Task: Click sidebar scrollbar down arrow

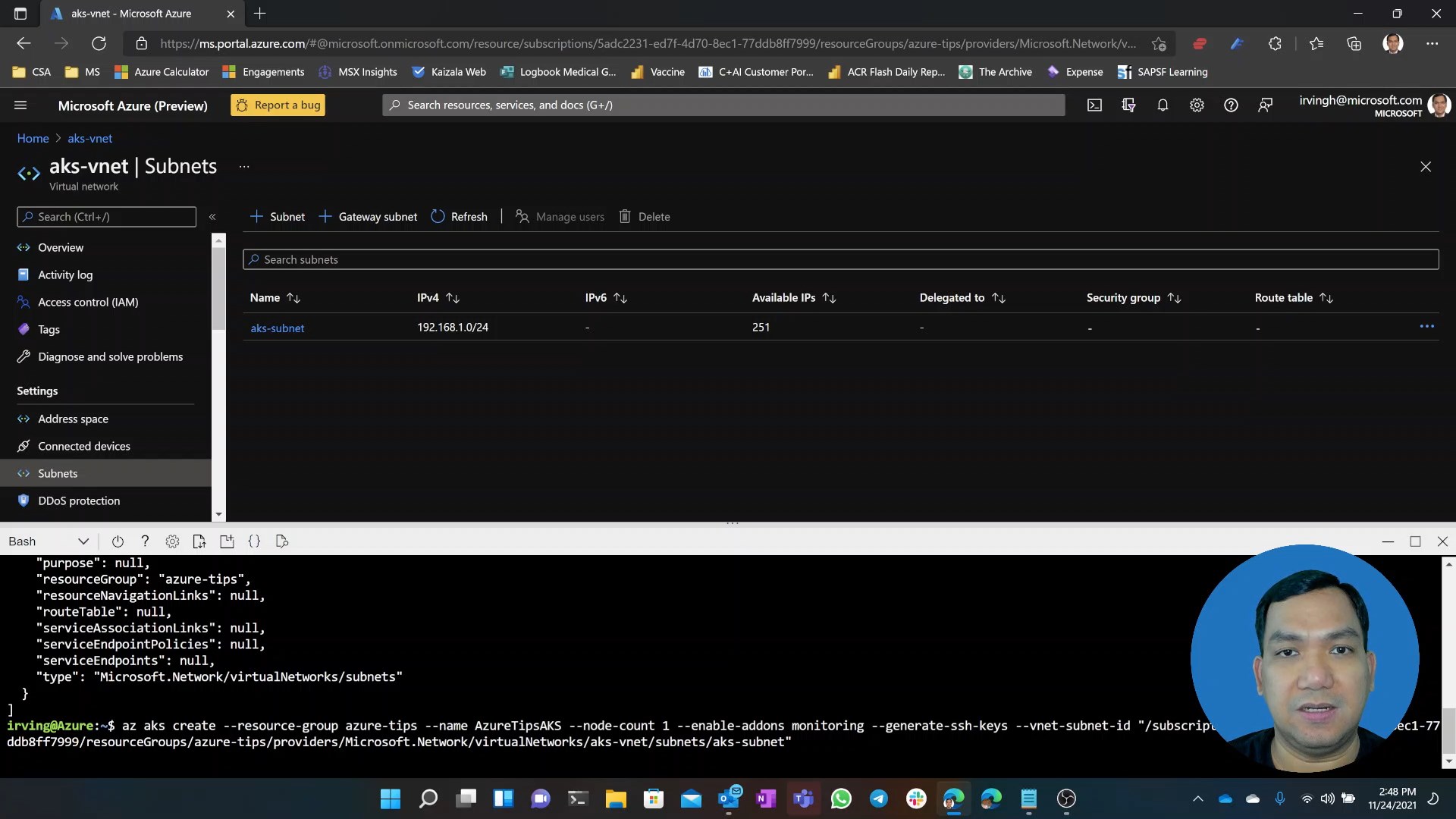Action: pyautogui.click(x=218, y=515)
